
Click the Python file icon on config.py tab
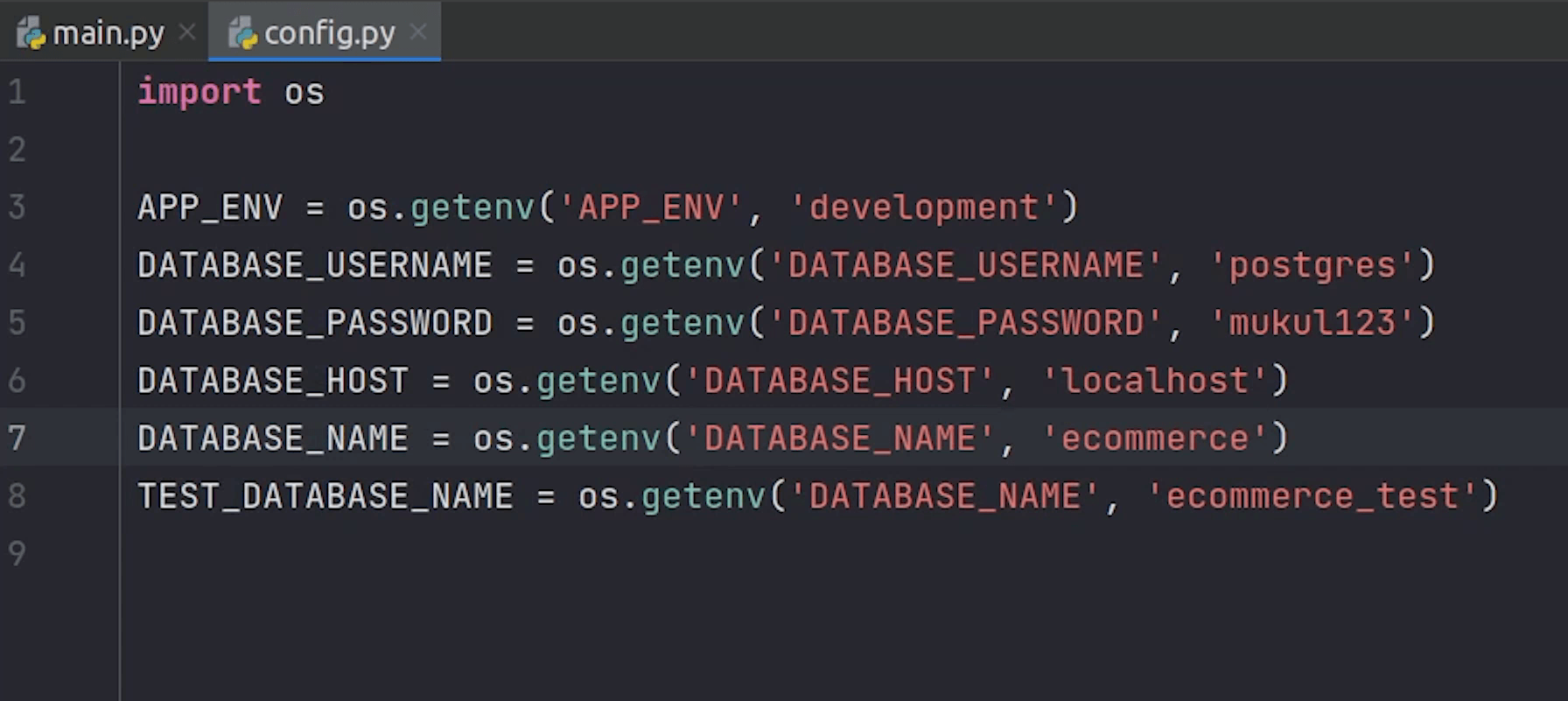(242, 33)
